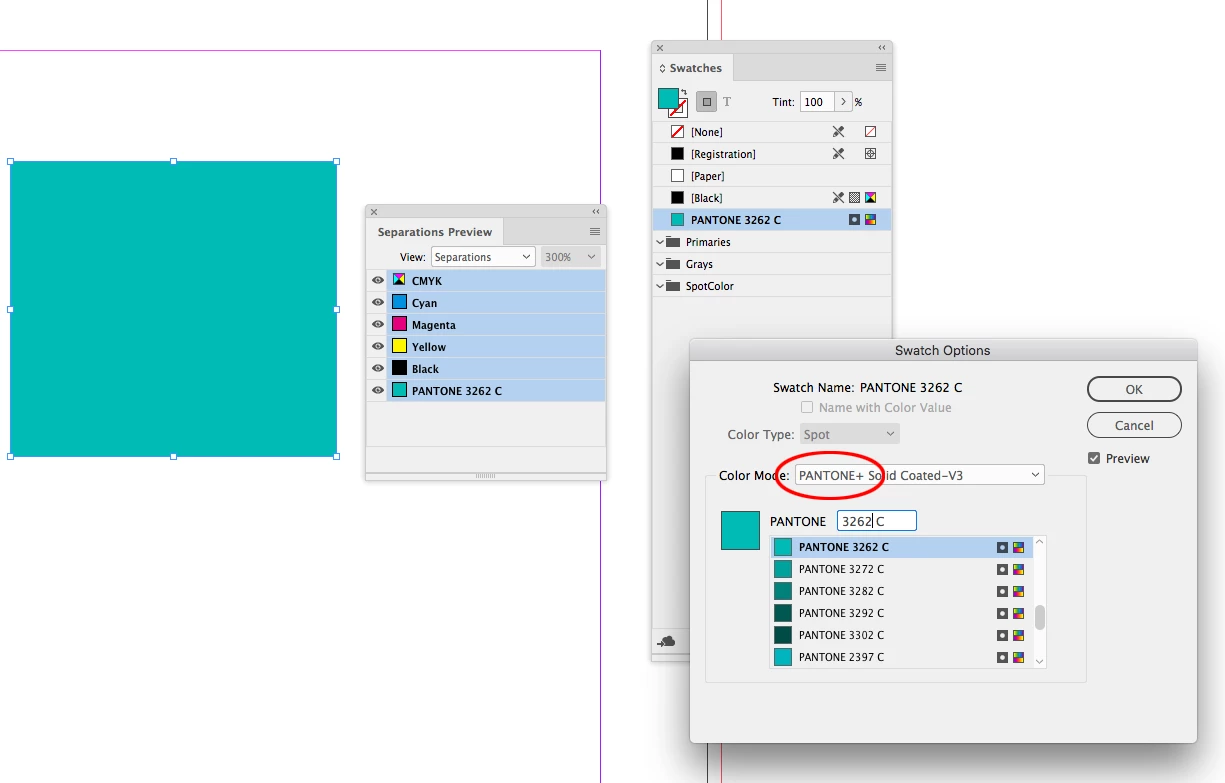This screenshot has height=783, width=1225.
Task: Switch to the Separations Preview tab
Action: 434,232
